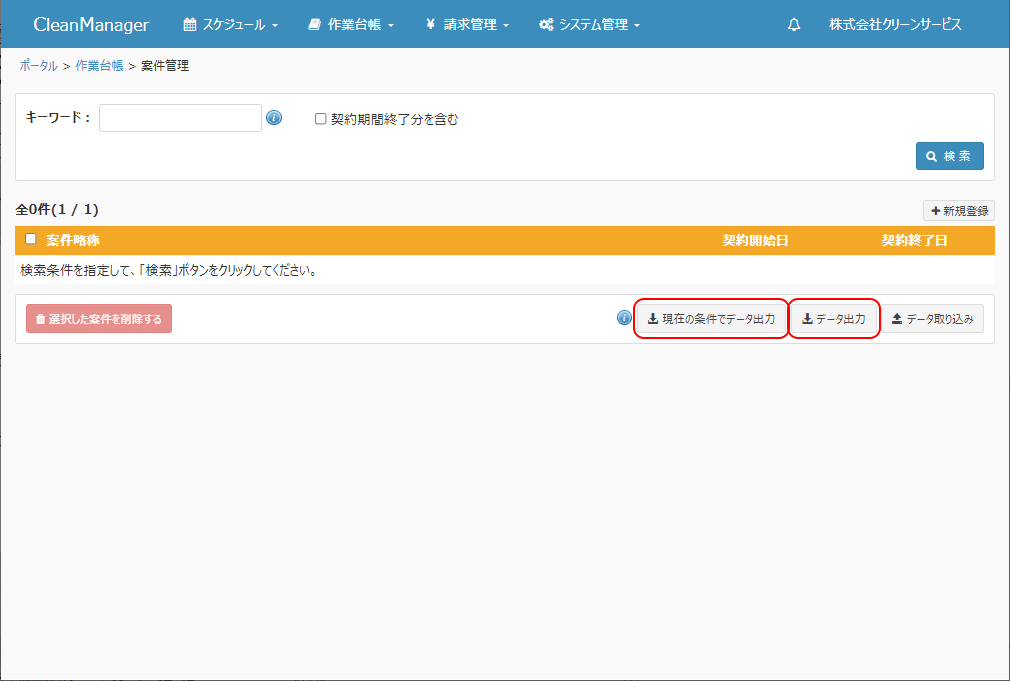1010x681 pixels.
Task: Click the データ出力 button
Action: click(x=834, y=319)
